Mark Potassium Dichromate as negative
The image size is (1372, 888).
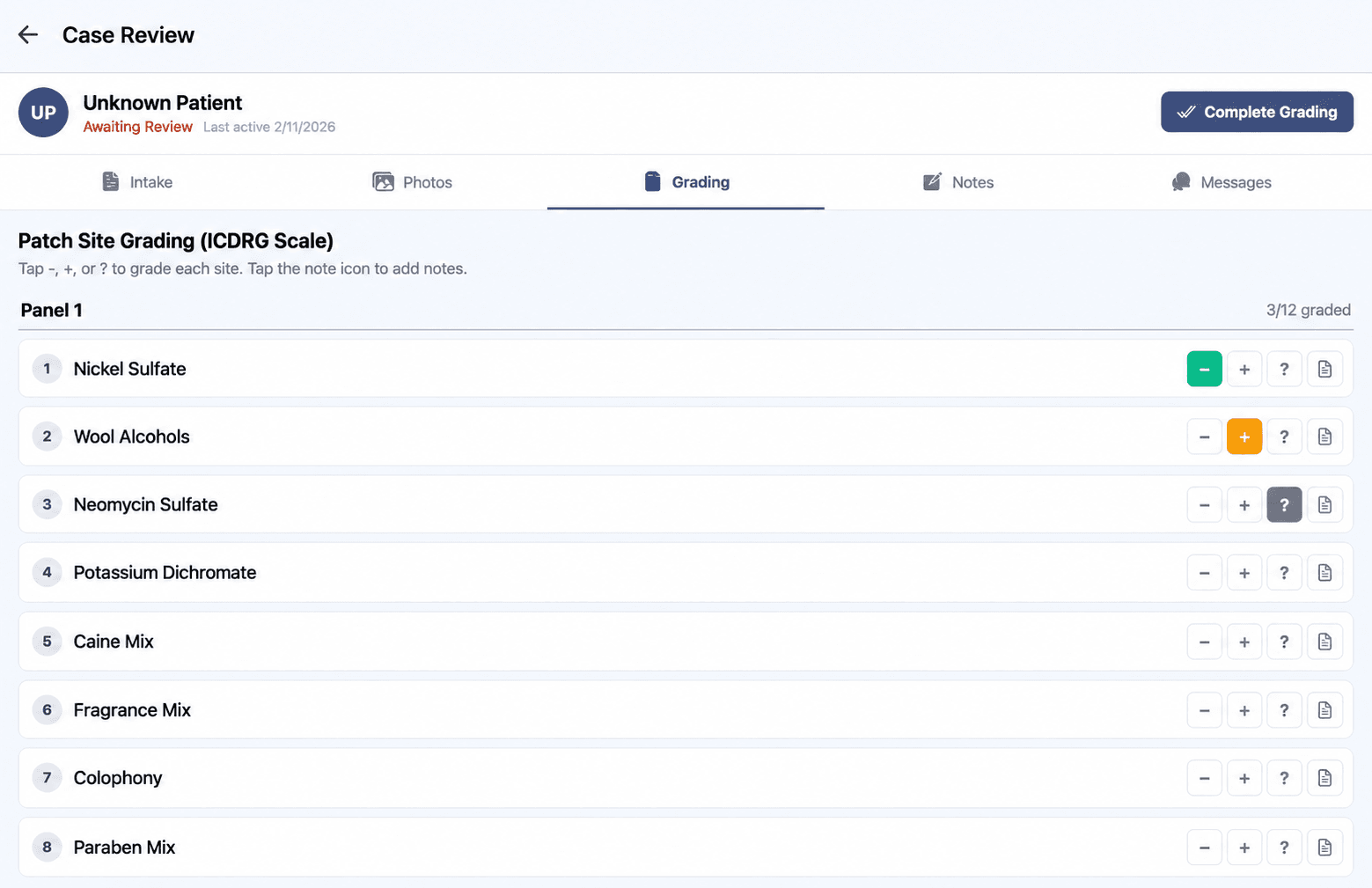click(x=1204, y=573)
